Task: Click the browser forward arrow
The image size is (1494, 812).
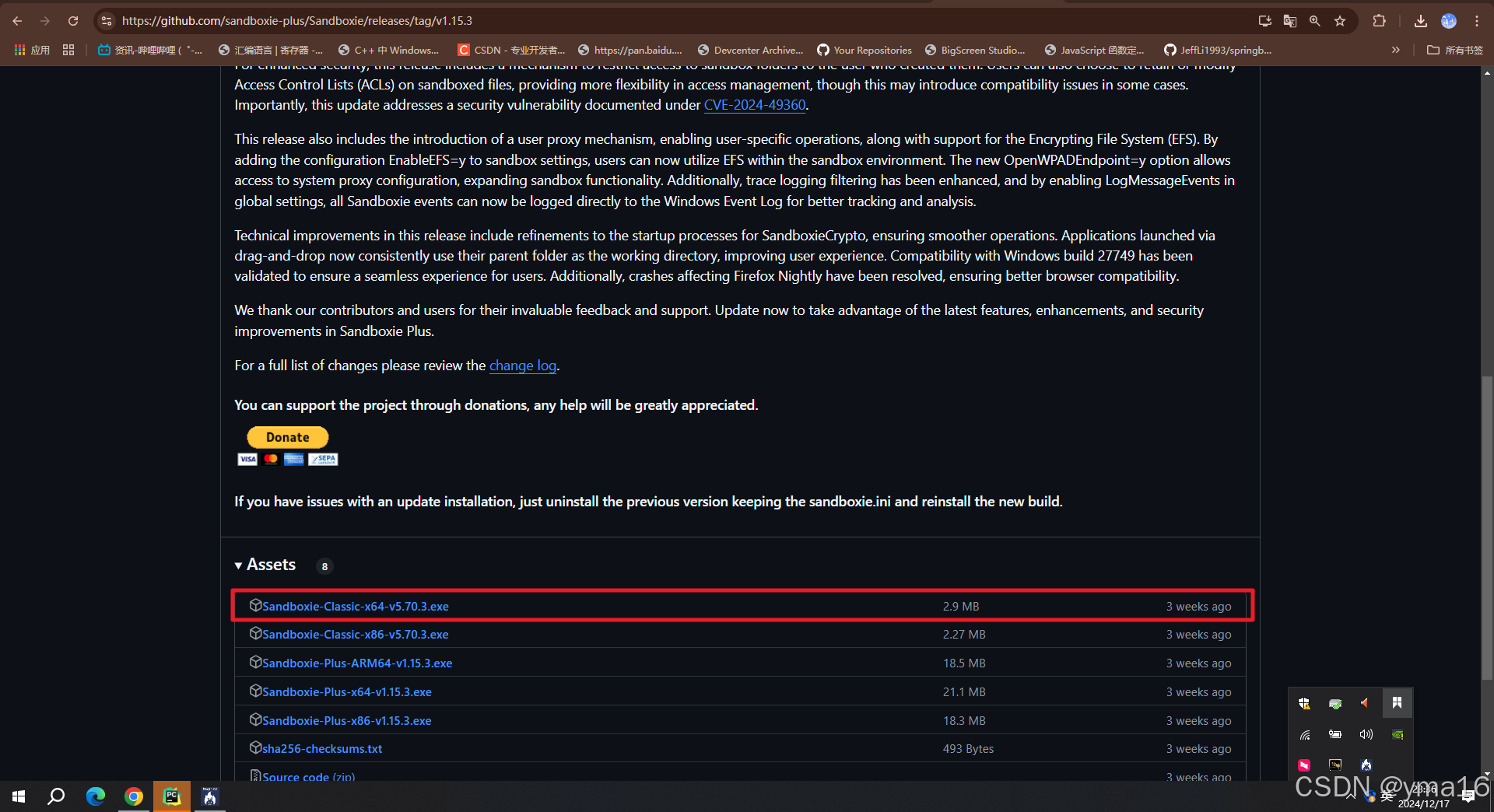Action: (x=45, y=21)
